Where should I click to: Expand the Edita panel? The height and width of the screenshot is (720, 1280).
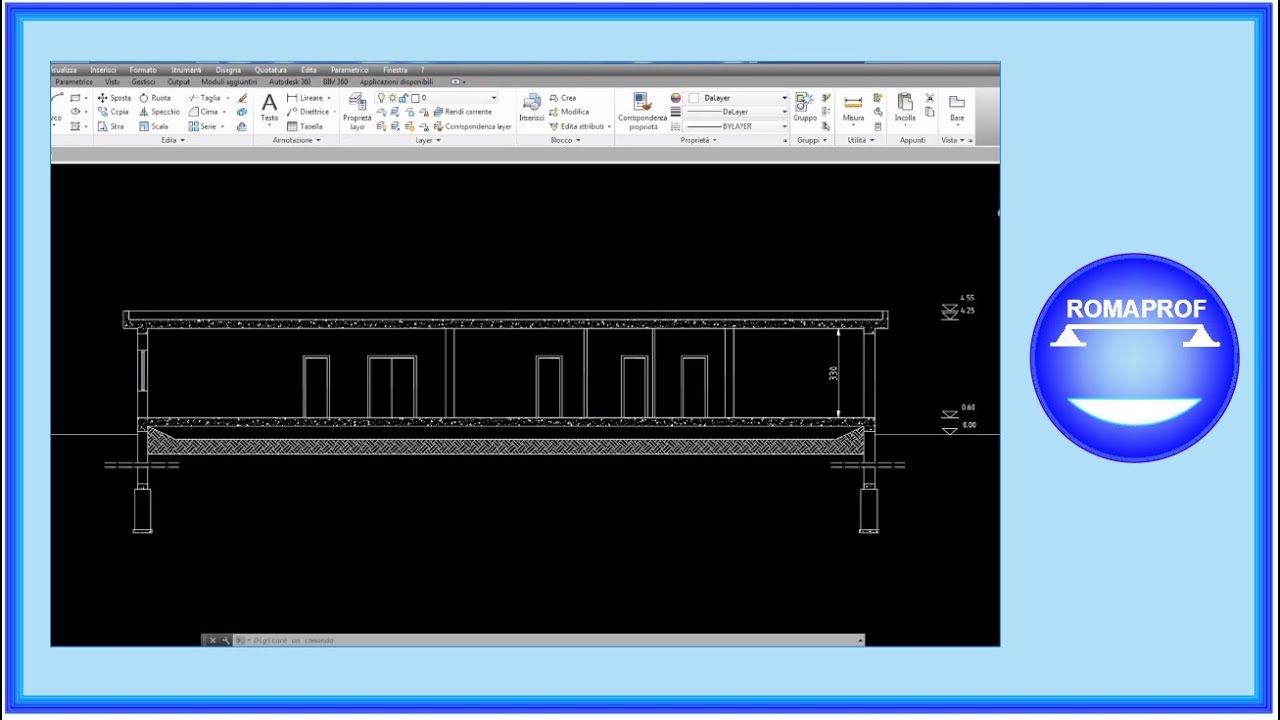[x=173, y=140]
